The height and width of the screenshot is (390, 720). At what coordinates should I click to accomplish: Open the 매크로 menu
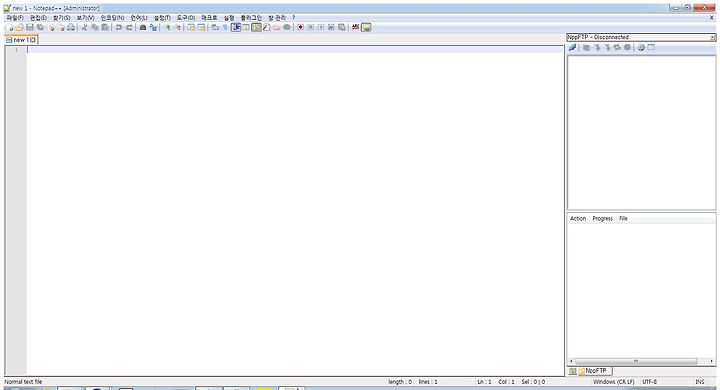(x=209, y=17)
